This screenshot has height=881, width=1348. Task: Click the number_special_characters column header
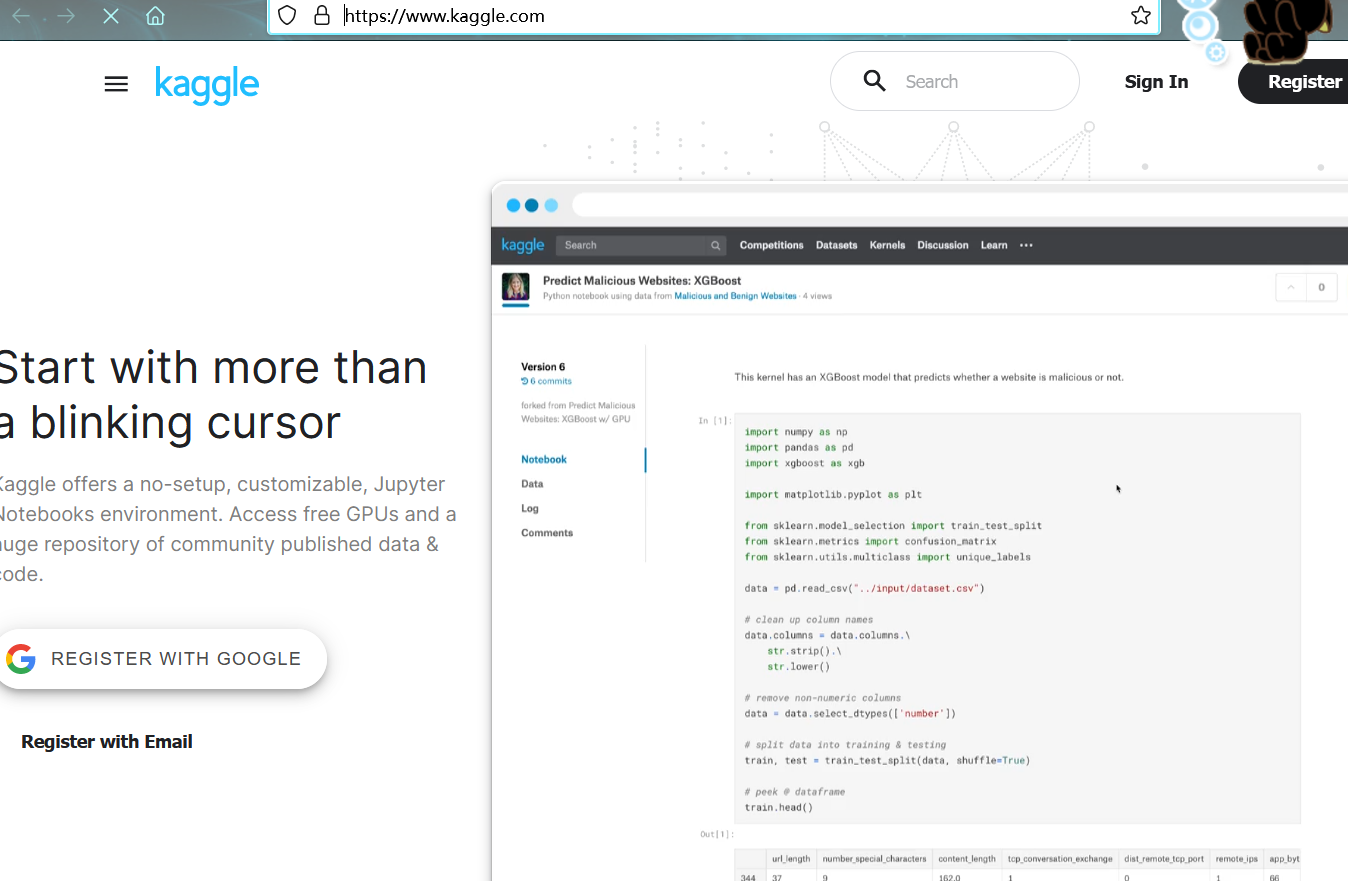[874, 859]
